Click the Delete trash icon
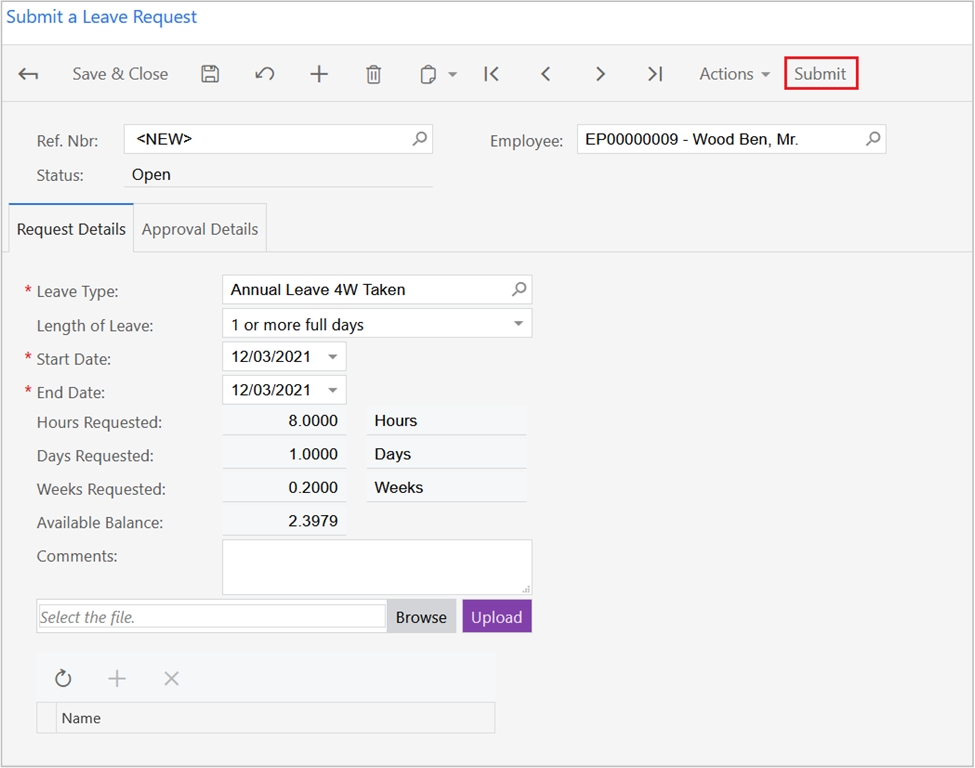The image size is (975, 768). coord(373,74)
